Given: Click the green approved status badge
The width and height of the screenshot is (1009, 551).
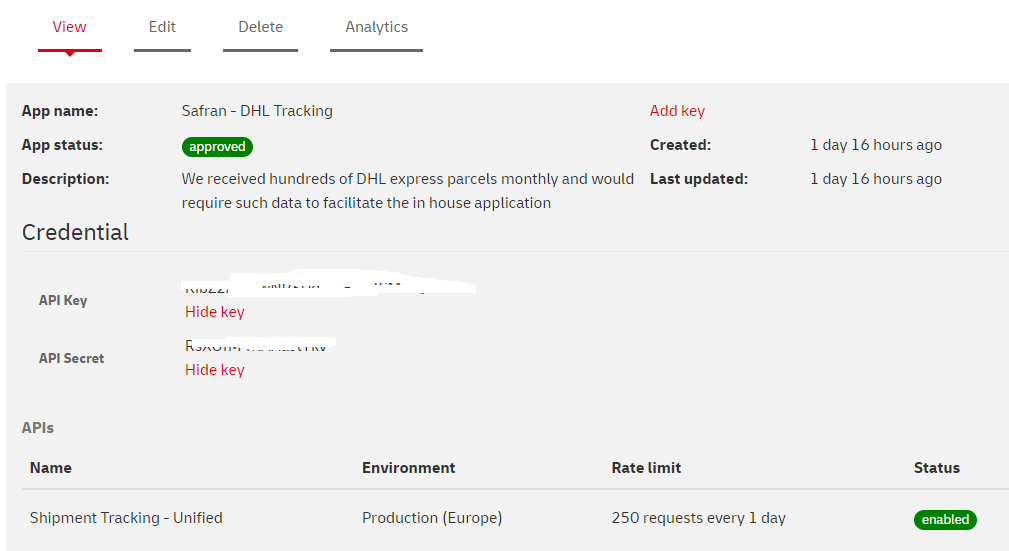Looking at the screenshot, I should coord(217,147).
